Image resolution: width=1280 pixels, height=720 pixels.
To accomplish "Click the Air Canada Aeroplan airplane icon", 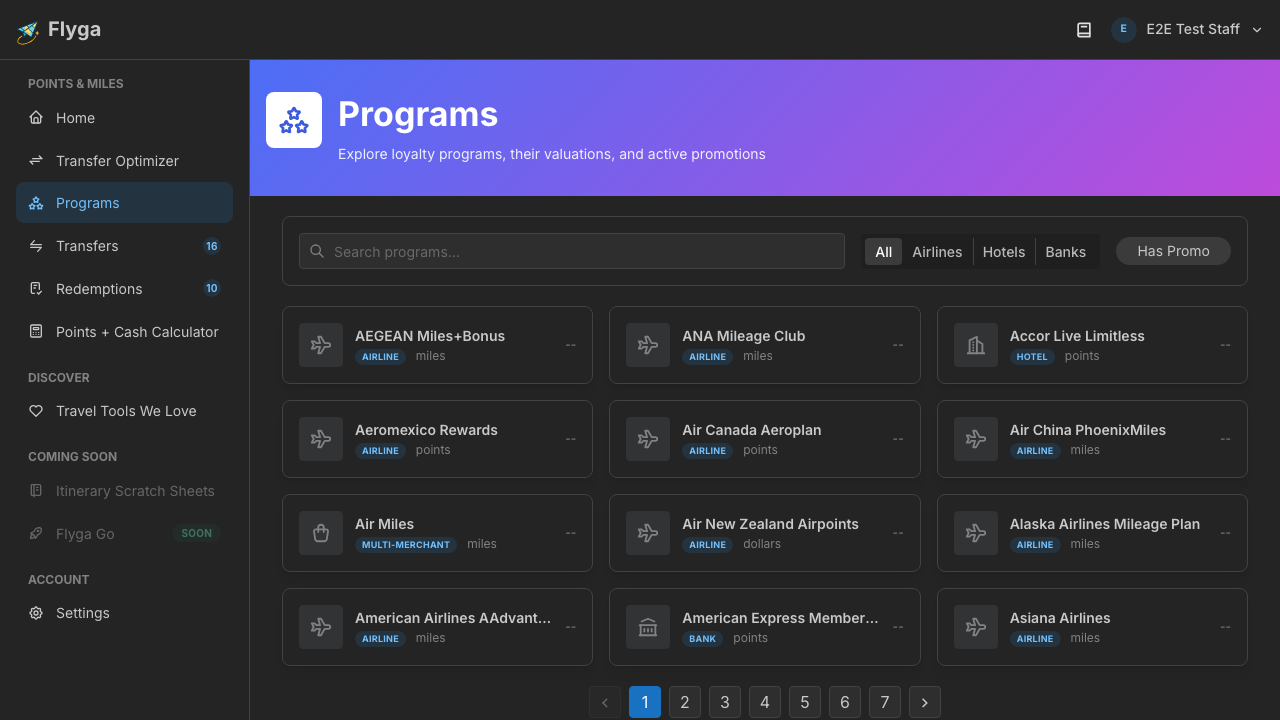I will pyautogui.click(x=648, y=439).
